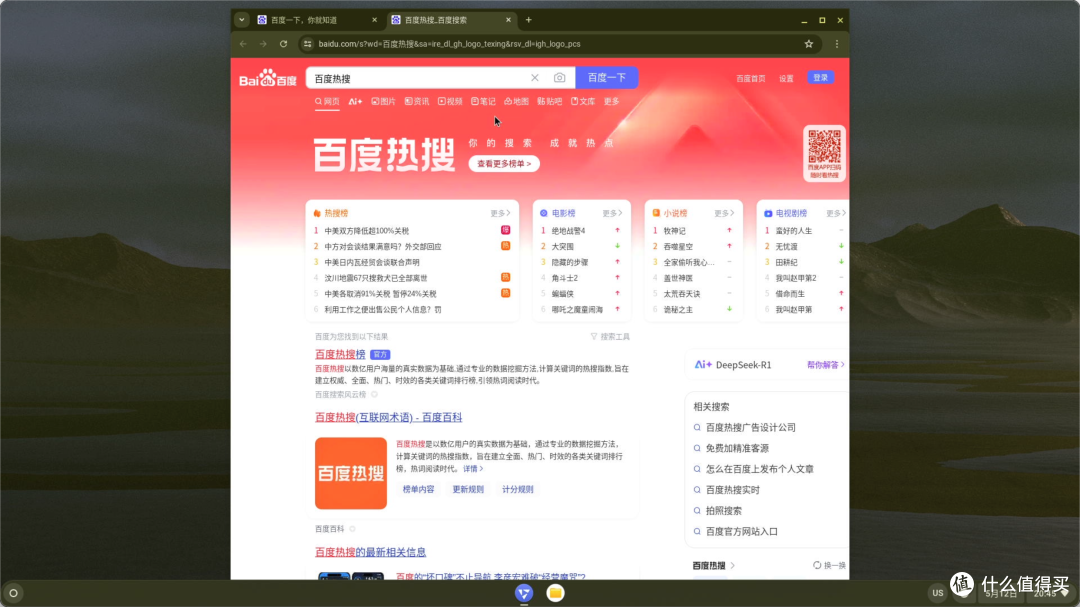Reload the page
The image size is (1080, 607).
pyautogui.click(x=283, y=44)
